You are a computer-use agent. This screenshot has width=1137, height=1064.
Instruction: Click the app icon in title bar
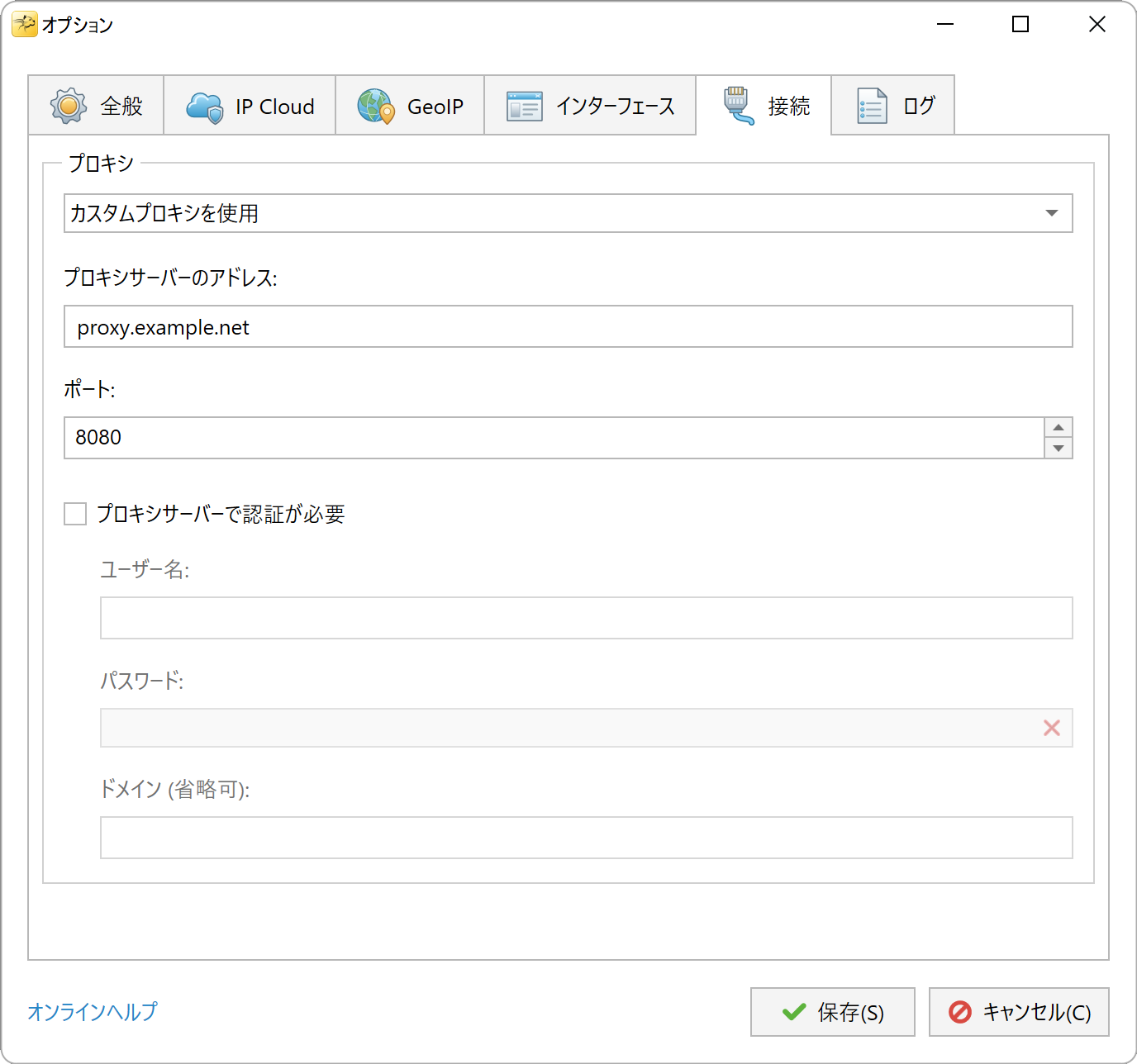(24, 25)
